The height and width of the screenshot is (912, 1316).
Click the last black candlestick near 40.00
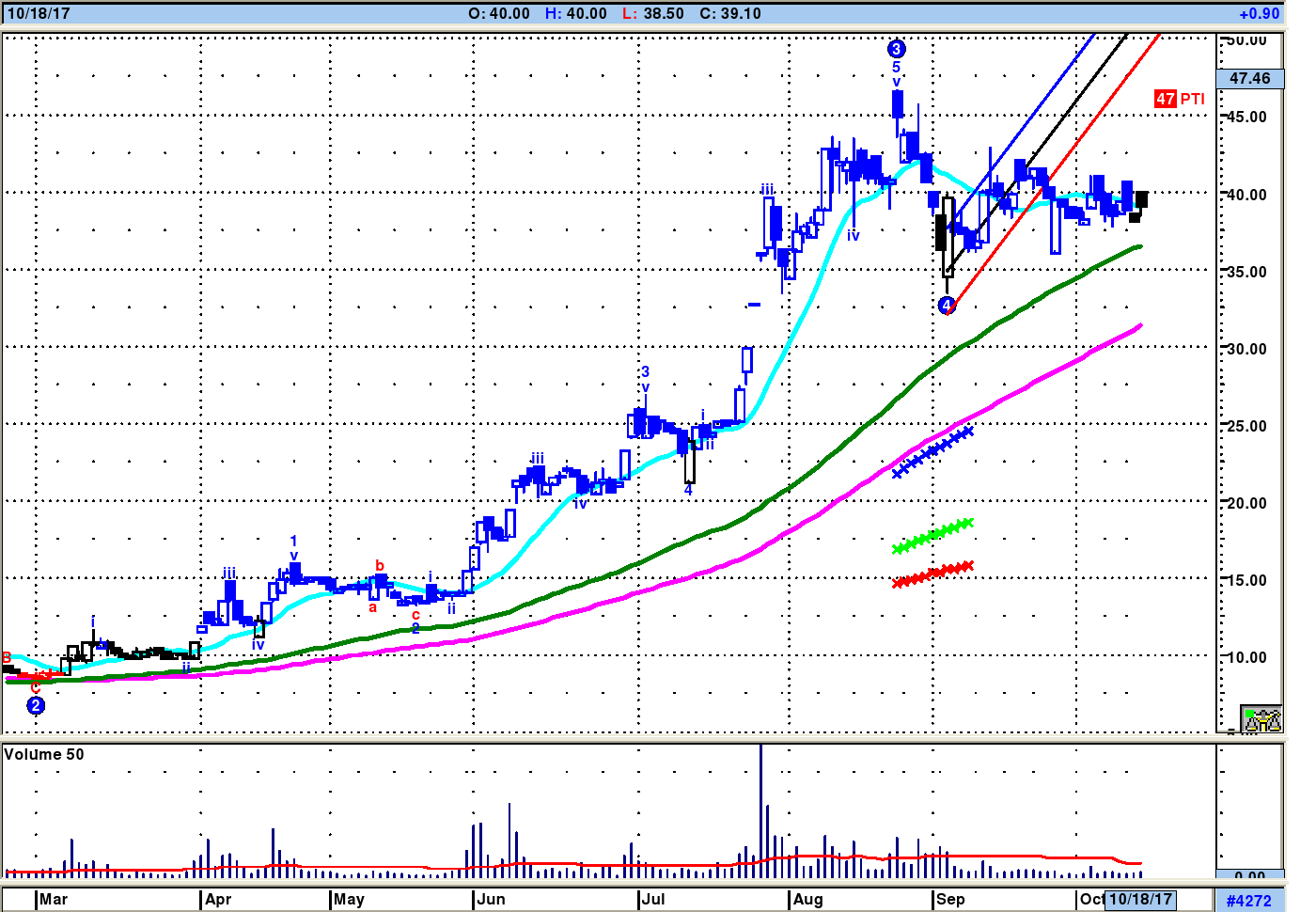[x=1141, y=199]
